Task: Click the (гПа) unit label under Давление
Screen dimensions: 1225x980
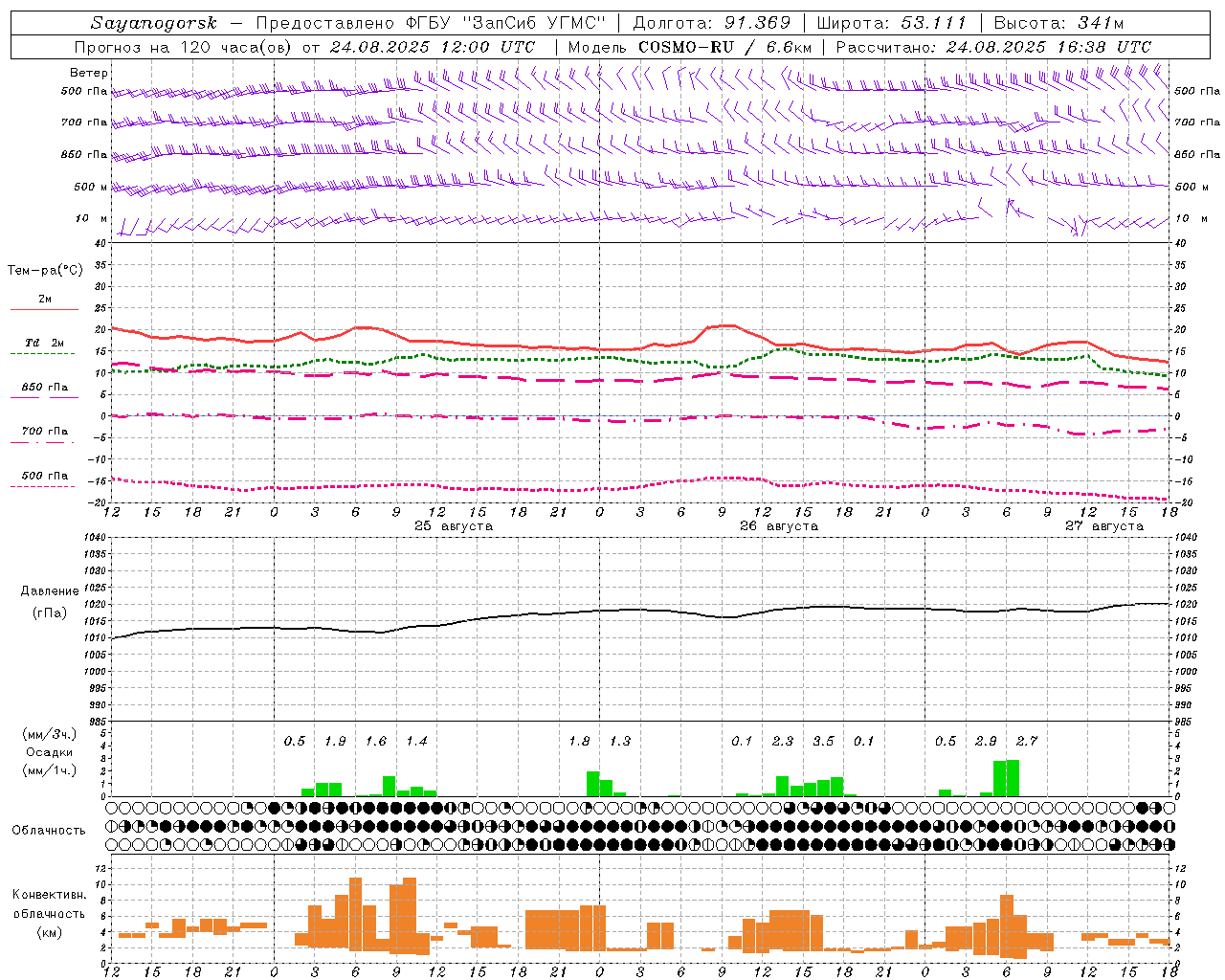Action: [49, 613]
